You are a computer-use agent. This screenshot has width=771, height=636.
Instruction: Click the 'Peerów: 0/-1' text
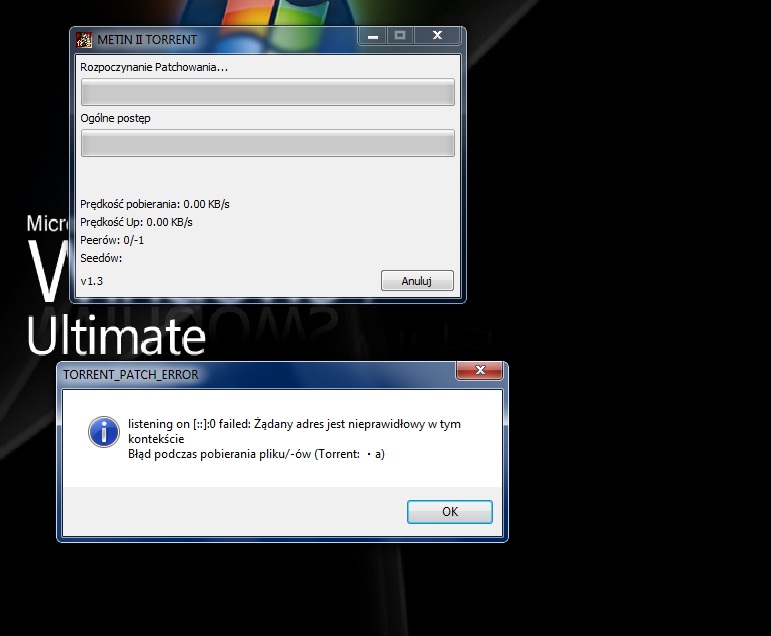point(112,240)
